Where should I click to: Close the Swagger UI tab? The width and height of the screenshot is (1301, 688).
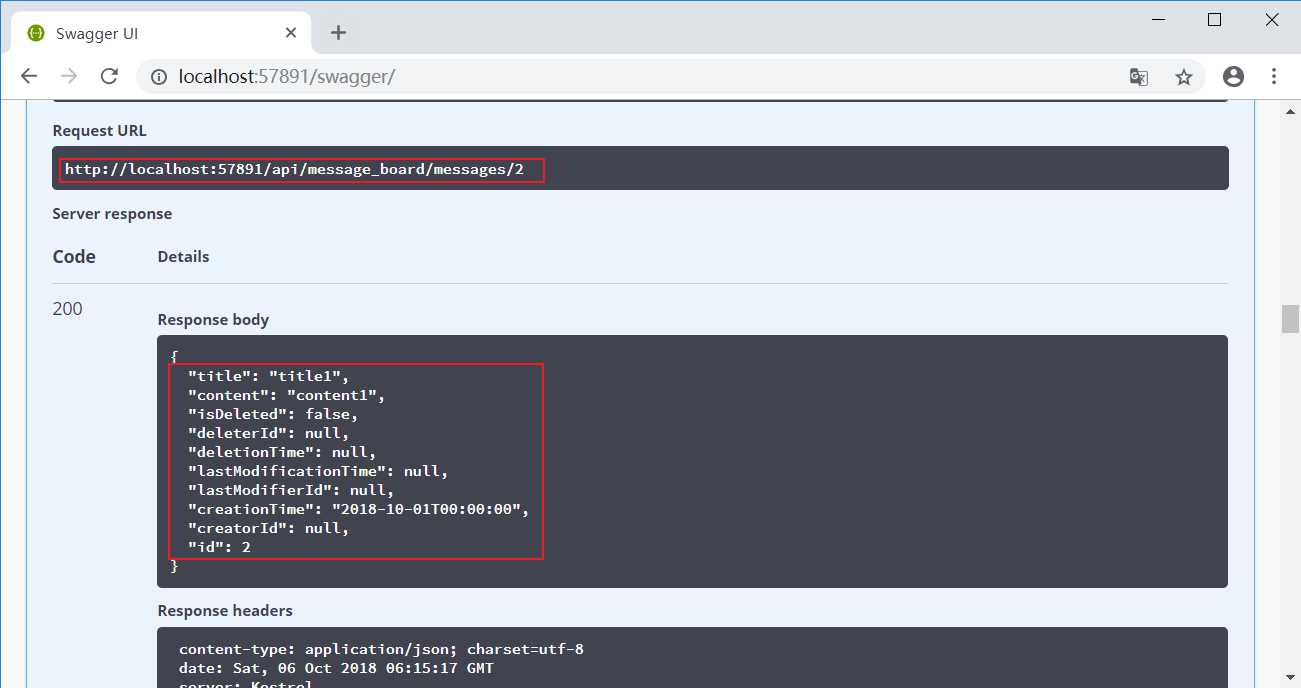[291, 33]
